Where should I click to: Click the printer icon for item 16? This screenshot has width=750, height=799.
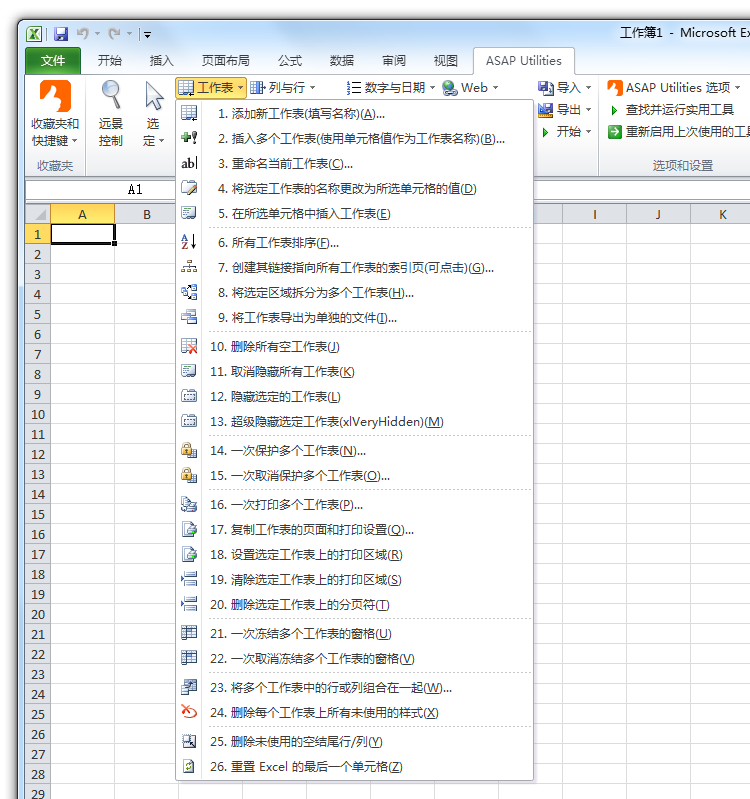pos(189,504)
